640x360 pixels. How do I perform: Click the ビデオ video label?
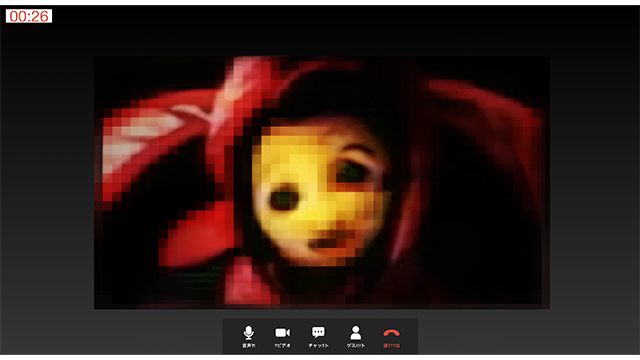pos(282,346)
